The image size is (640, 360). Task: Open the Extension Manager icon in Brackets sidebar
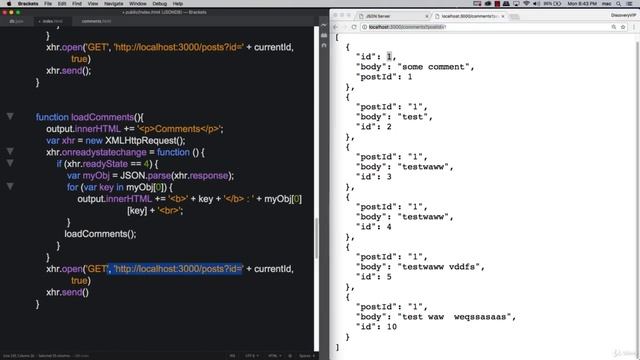pos(324,36)
